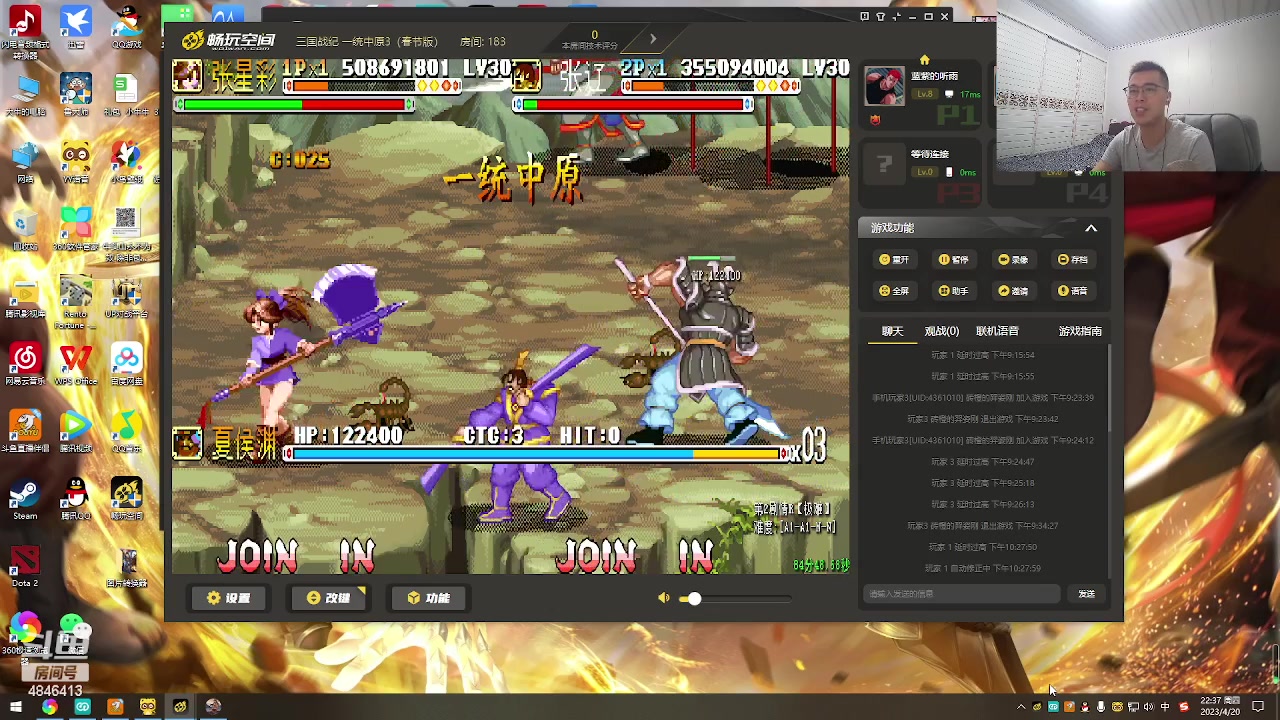This screenshot has width=1280, height=720.
Task: Click the 邀请 invite button
Action: pos(1013,291)
